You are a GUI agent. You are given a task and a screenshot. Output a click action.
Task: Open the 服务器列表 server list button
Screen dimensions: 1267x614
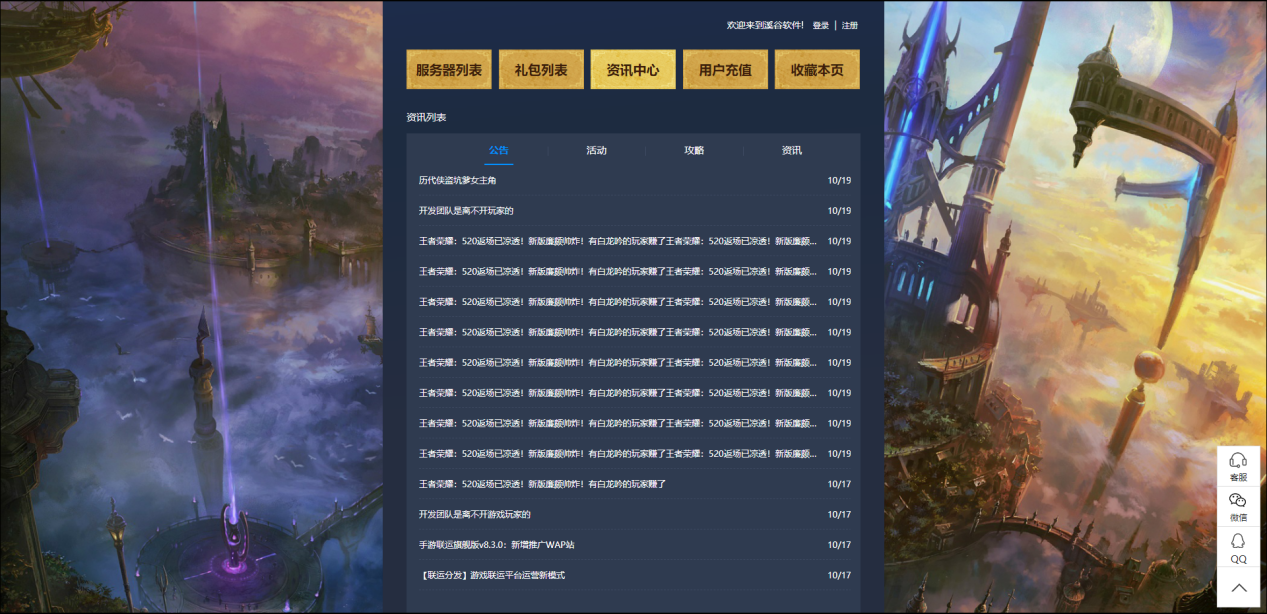pyautogui.click(x=449, y=70)
